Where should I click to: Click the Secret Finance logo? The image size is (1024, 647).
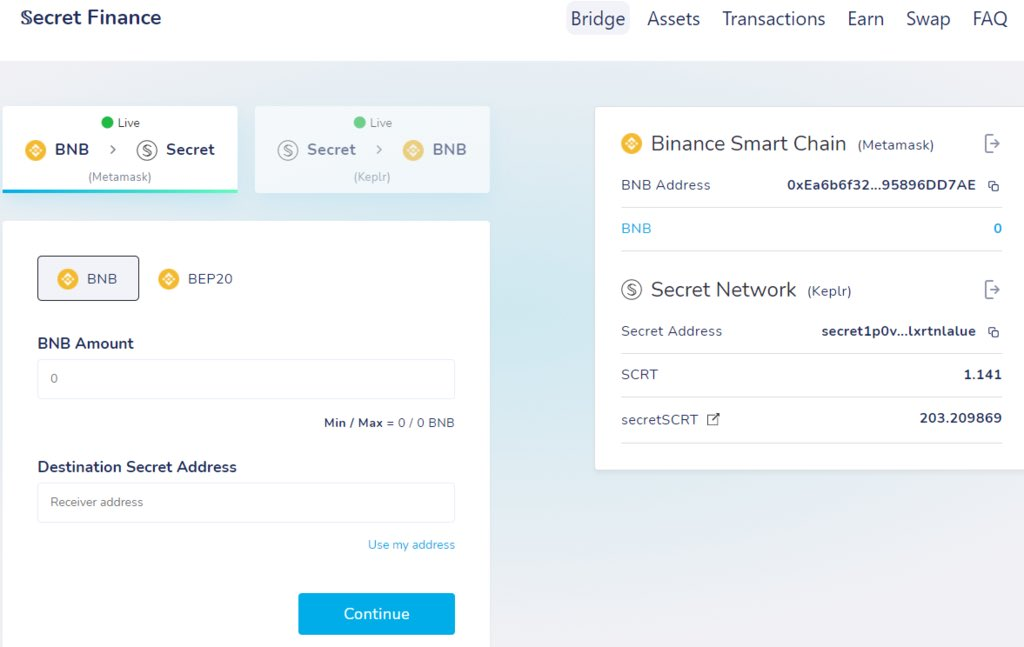[x=91, y=18]
